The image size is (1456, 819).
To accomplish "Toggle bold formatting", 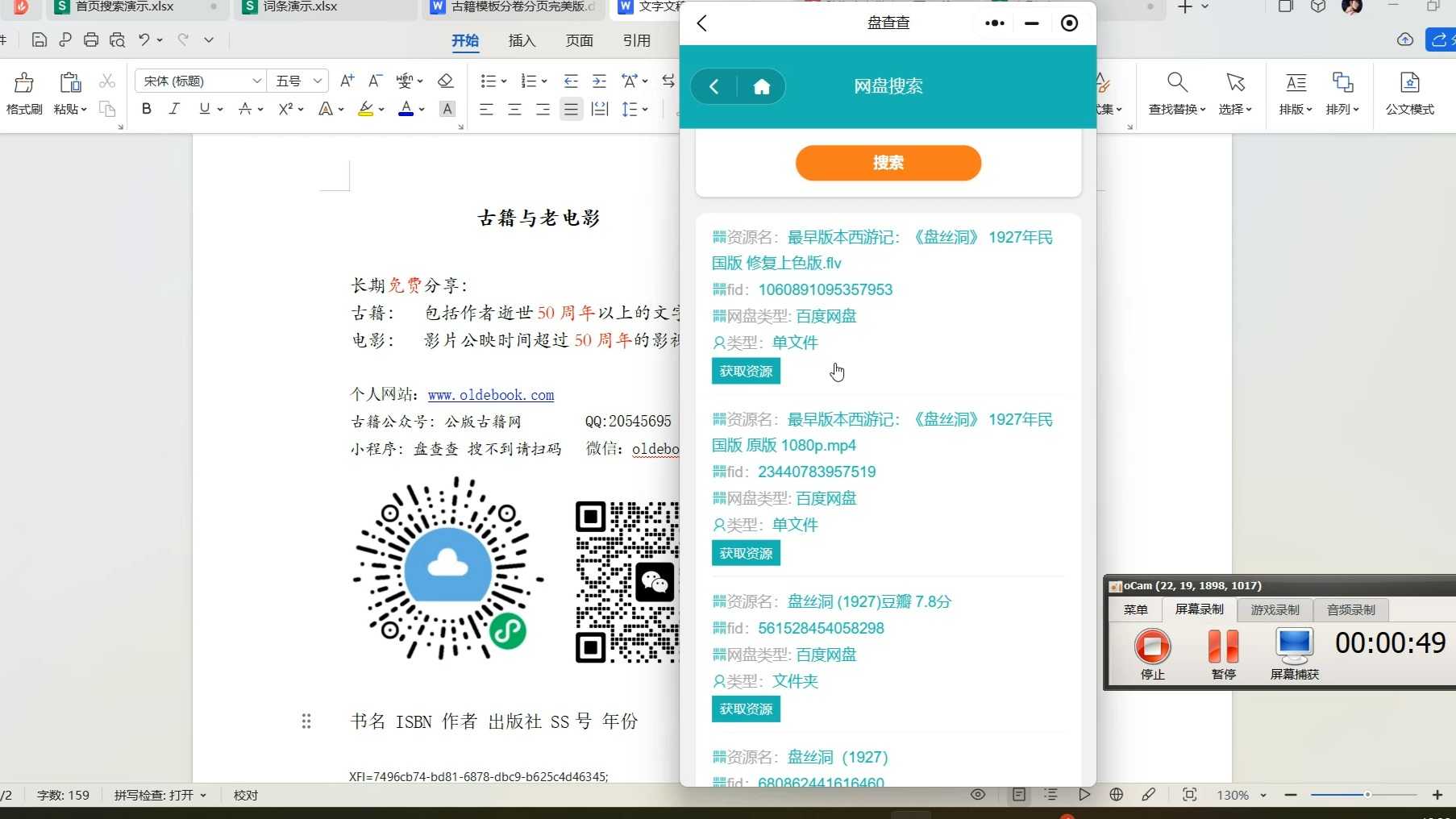I will tap(146, 109).
